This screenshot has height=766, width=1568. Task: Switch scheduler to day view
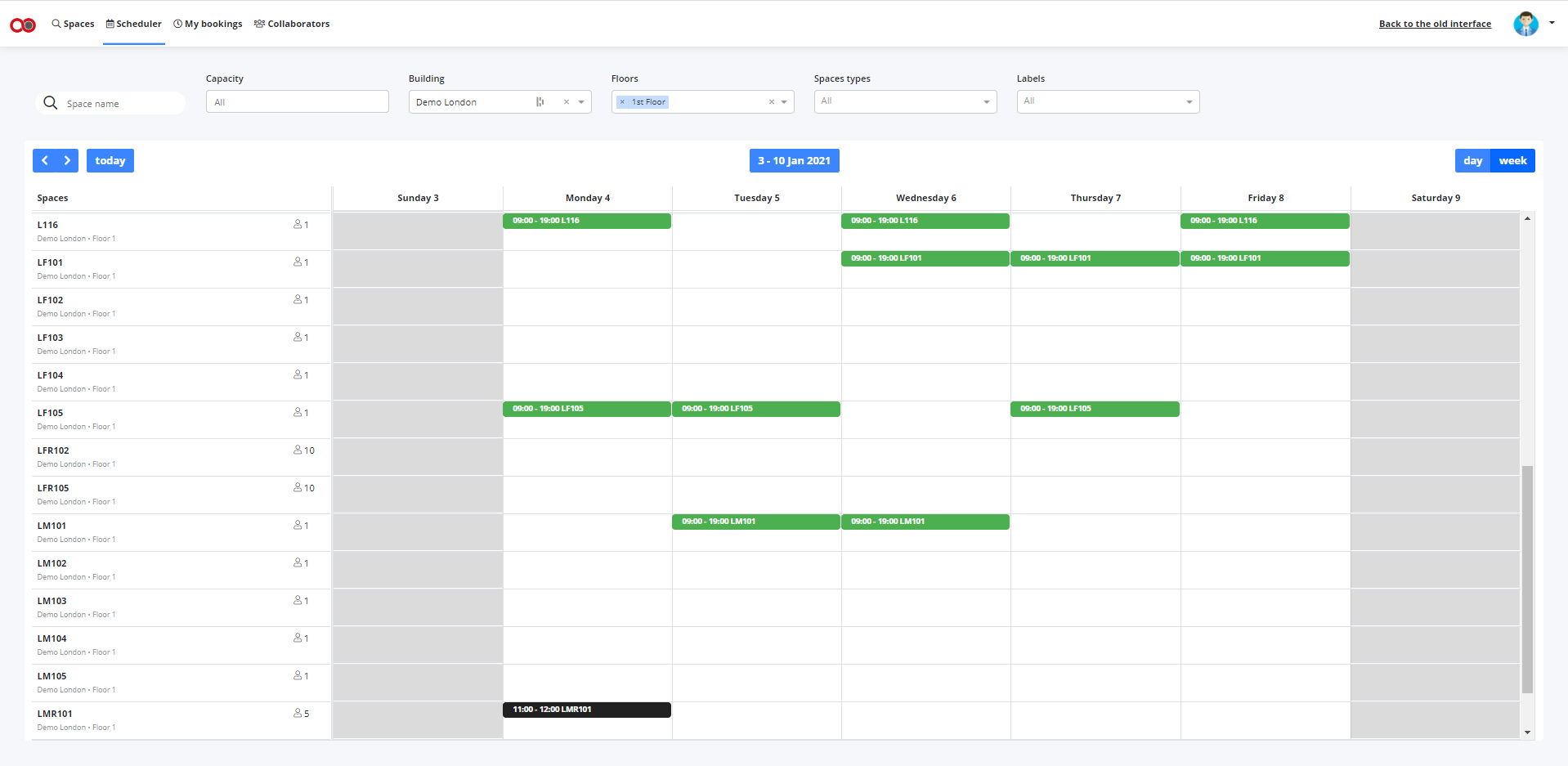tap(1472, 161)
